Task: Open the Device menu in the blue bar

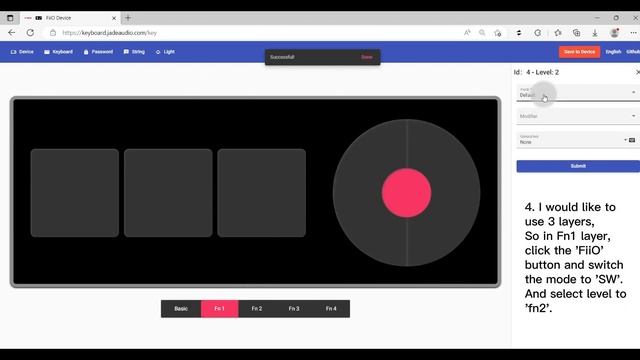Action: (22, 52)
